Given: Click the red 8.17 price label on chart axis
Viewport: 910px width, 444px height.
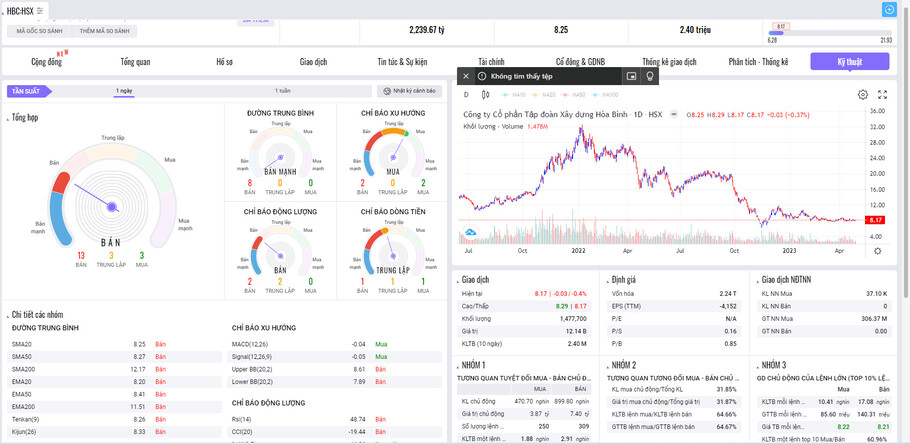Looking at the screenshot, I should tap(875, 220).
